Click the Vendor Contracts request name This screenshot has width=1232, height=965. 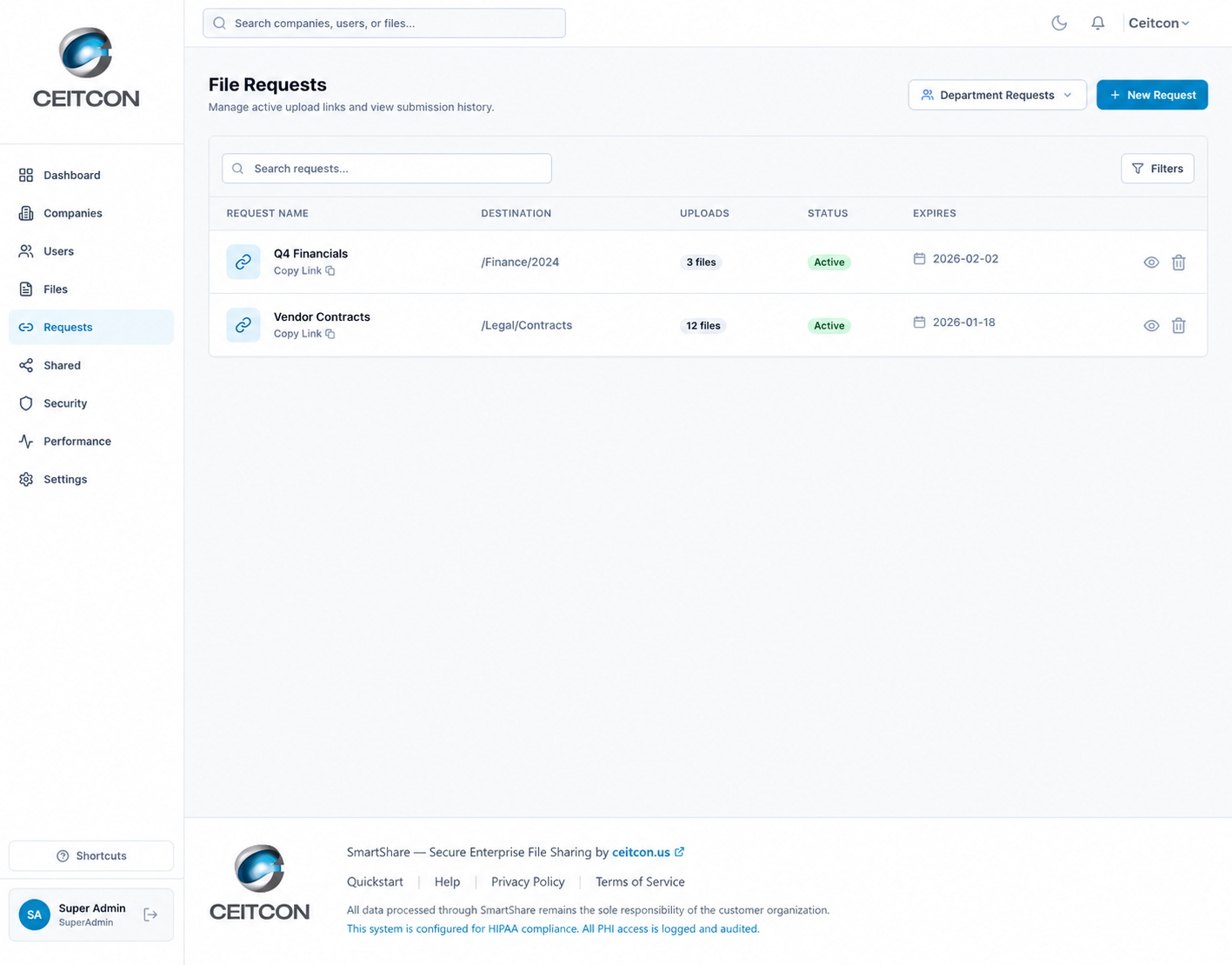322,317
